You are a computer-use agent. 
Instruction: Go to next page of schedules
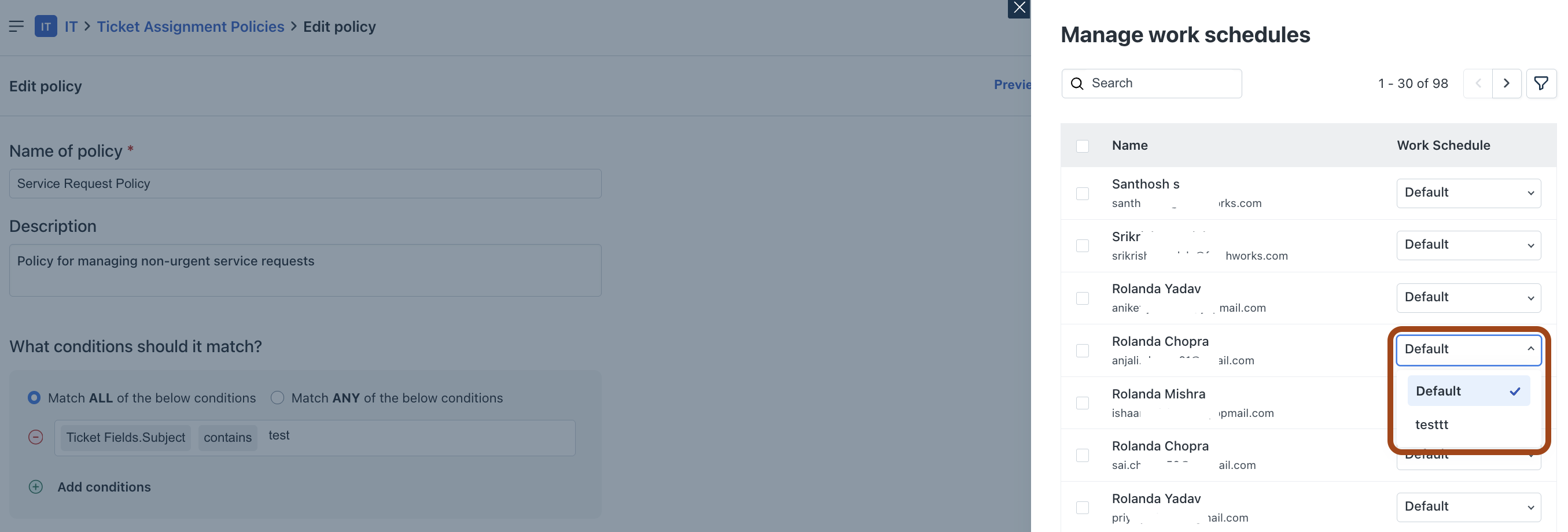point(1507,83)
